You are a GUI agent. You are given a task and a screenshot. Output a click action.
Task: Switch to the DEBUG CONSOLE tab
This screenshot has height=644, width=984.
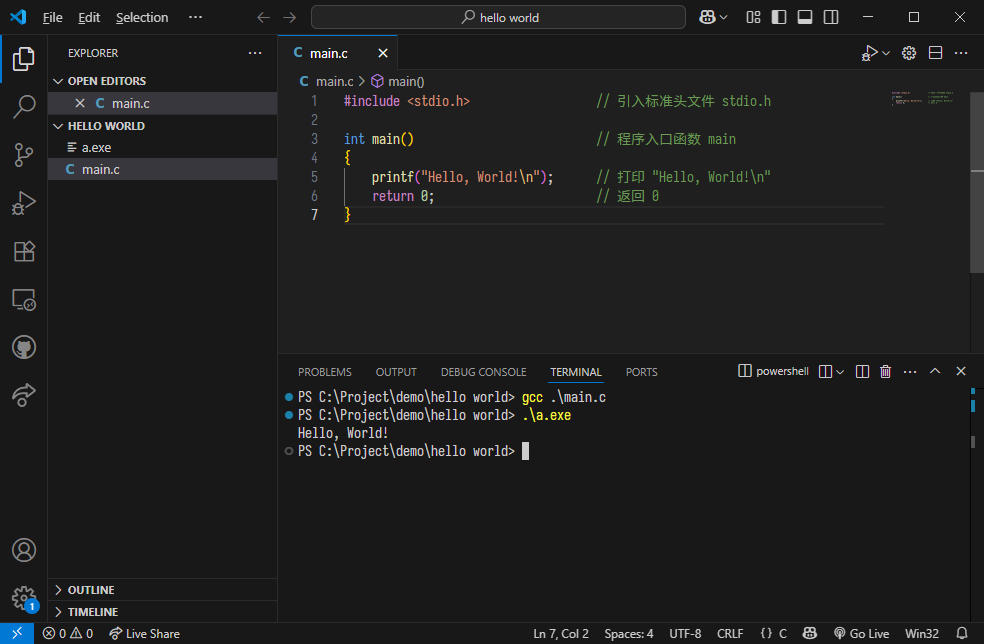[483, 371]
